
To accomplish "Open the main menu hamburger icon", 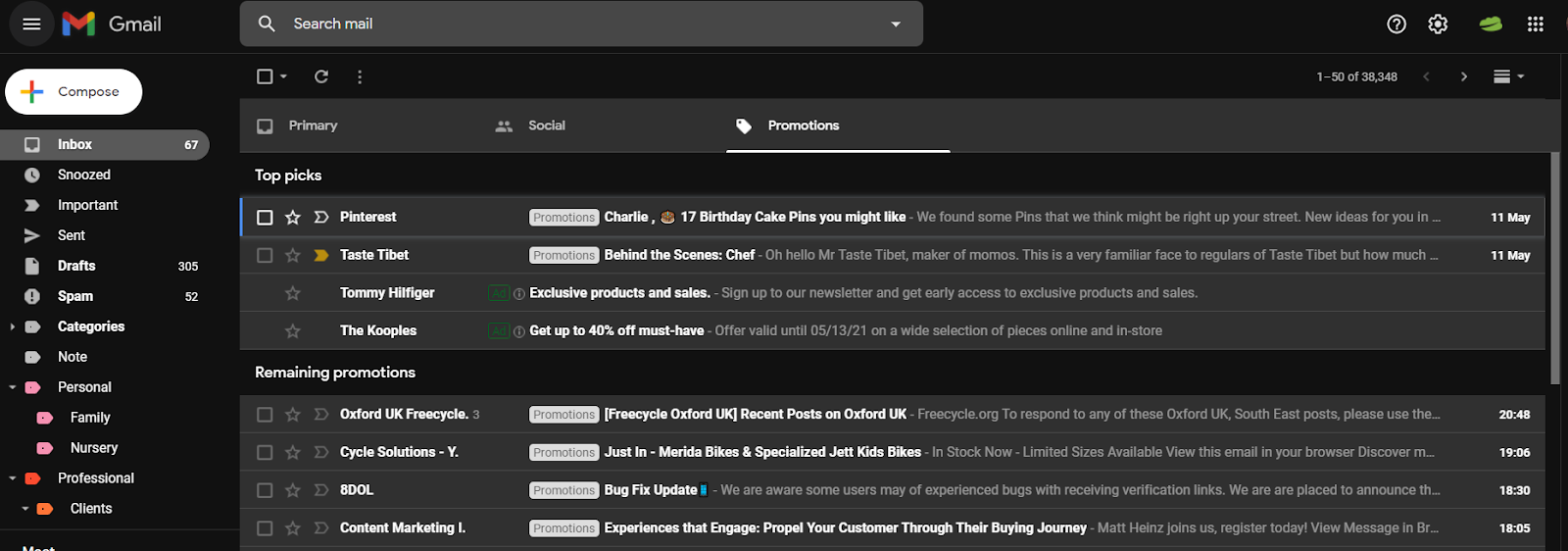I will tap(31, 24).
